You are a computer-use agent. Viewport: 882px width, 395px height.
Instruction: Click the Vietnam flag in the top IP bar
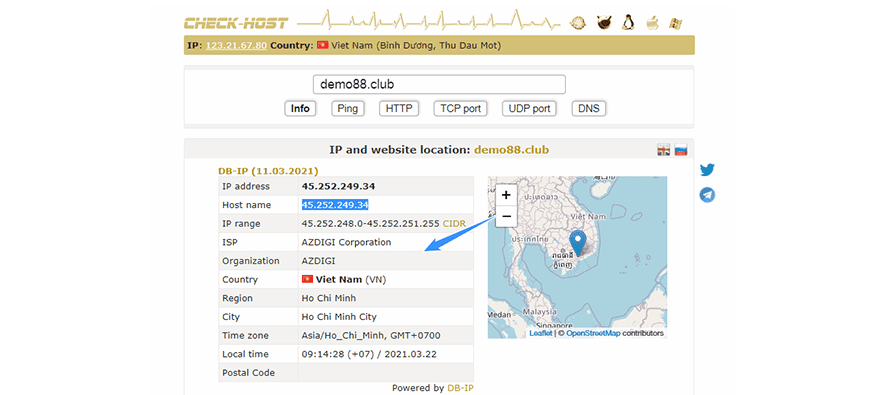click(322, 45)
